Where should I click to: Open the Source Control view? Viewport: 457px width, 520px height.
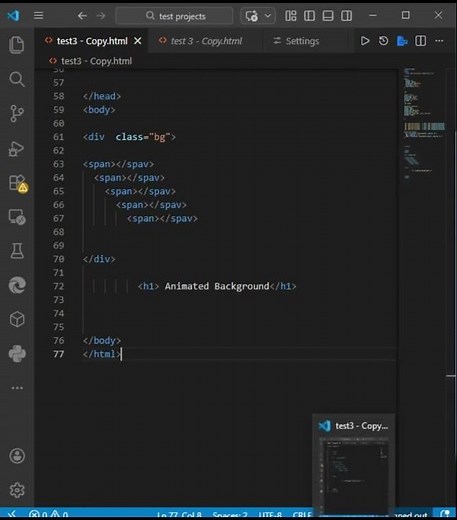(x=17, y=114)
